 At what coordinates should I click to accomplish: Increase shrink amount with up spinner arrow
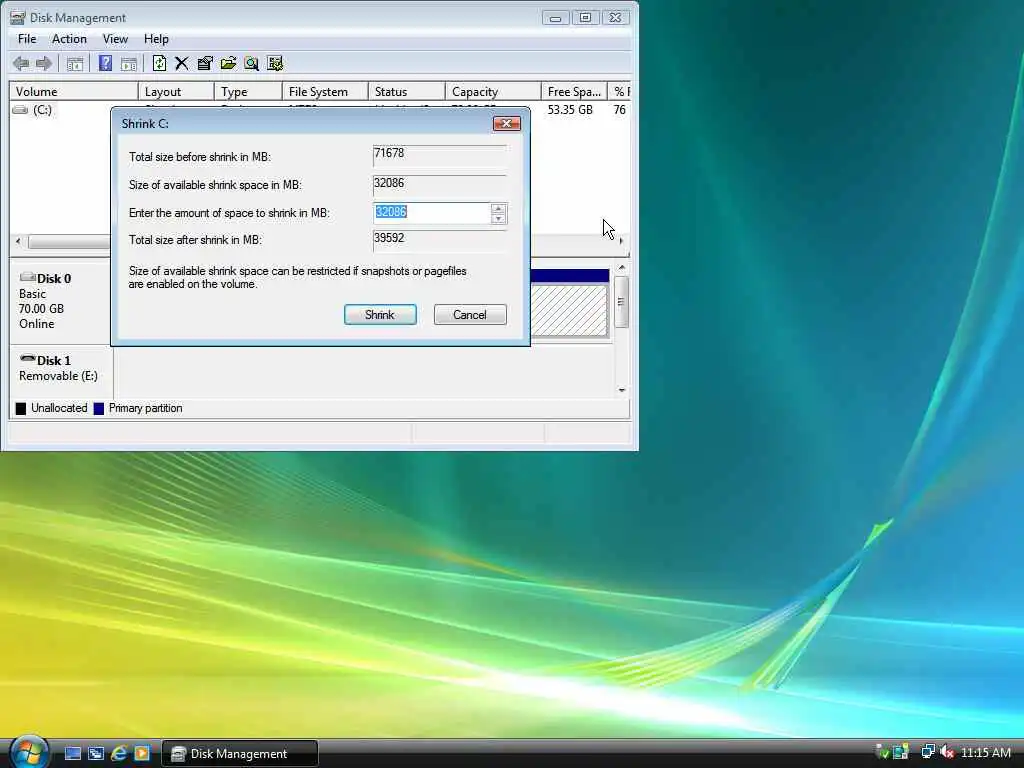pos(498,208)
